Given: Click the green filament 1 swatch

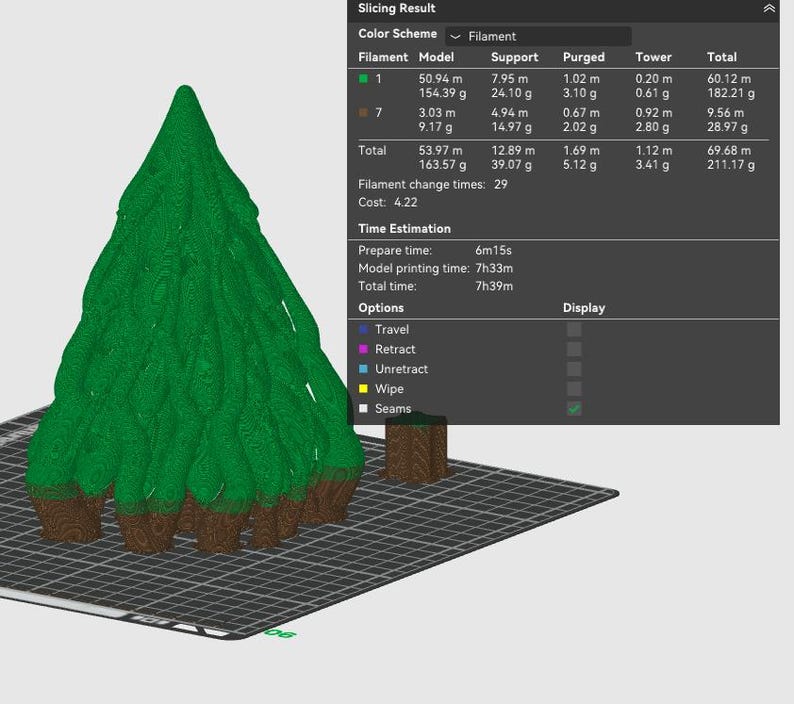Looking at the screenshot, I should [x=363, y=79].
